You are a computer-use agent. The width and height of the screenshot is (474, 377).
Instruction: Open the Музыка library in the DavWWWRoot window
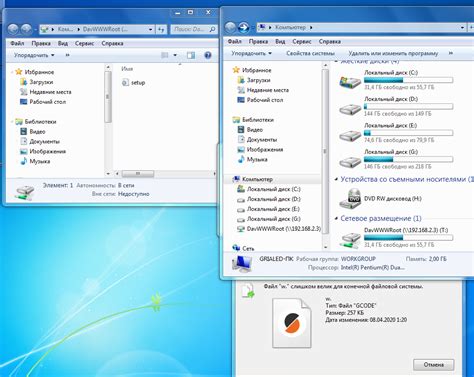35,161
